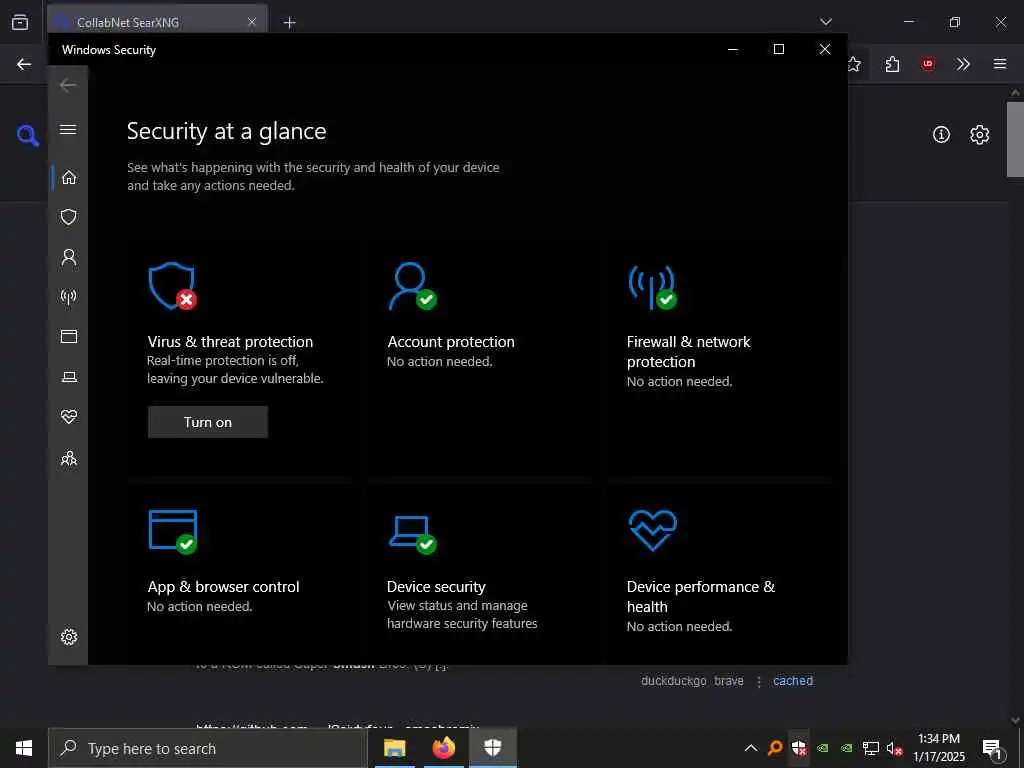Open Virus & threat protection heading link
1024x768 pixels.
pyautogui.click(x=230, y=342)
